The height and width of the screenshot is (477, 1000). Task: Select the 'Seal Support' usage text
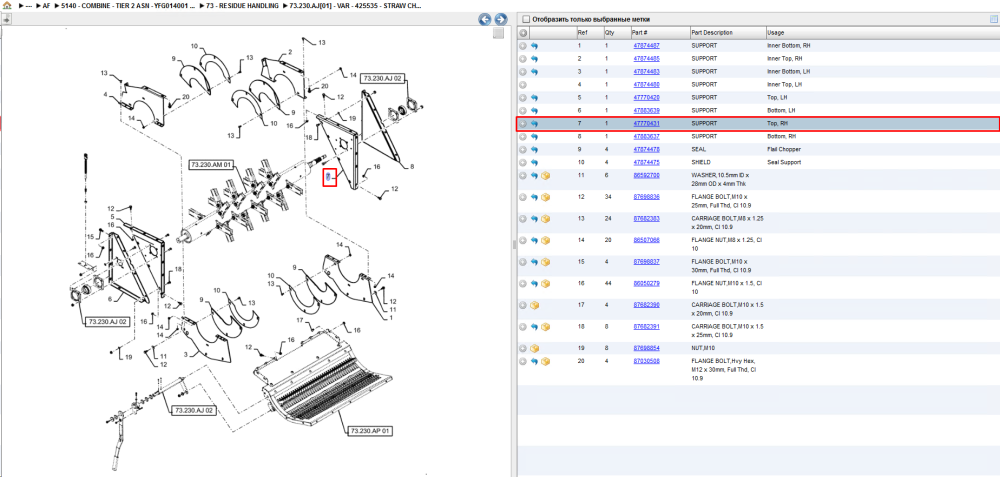point(783,162)
